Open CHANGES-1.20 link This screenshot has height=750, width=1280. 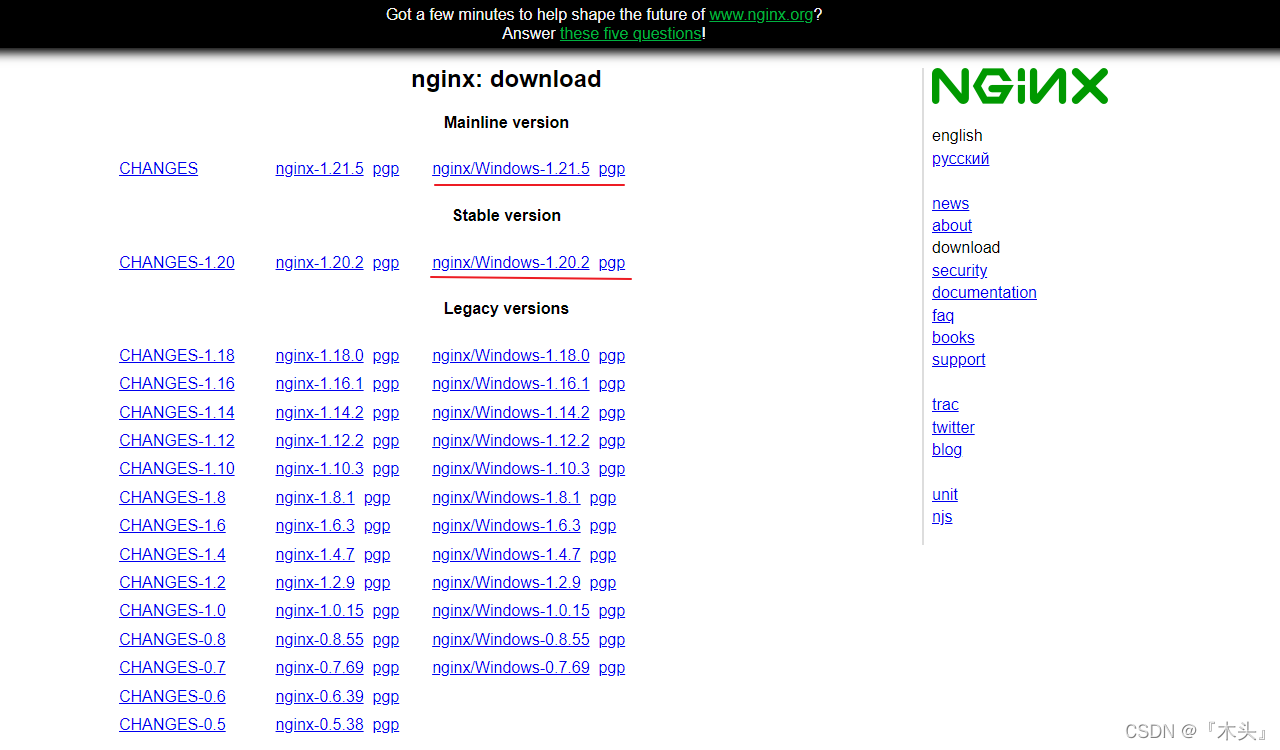pyautogui.click(x=177, y=262)
